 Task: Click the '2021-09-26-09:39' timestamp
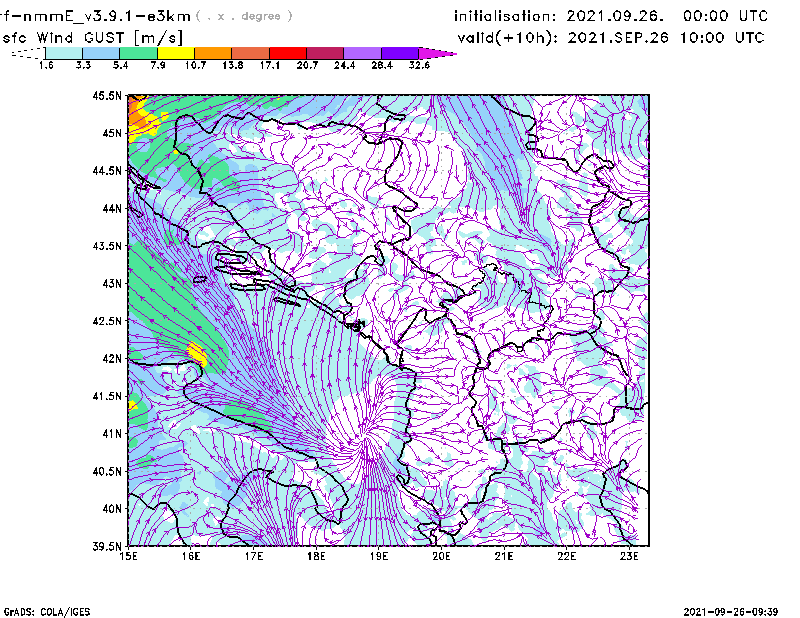pos(731,612)
